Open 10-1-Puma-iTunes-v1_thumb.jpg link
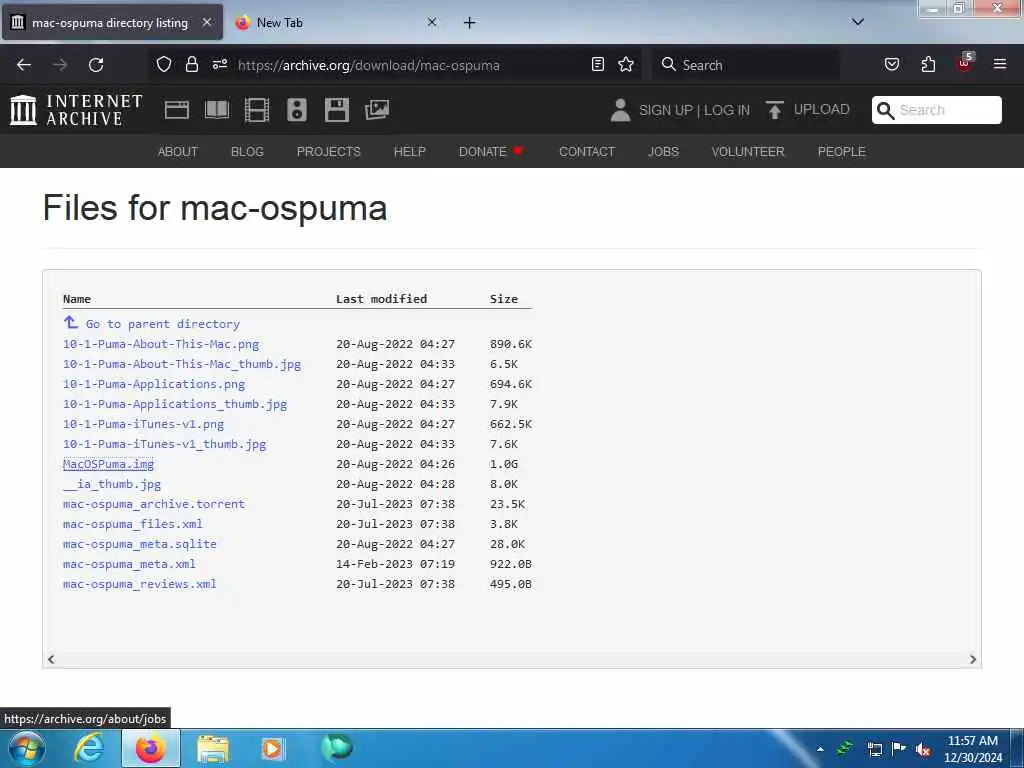The height and width of the screenshot is (768, 1024). click(165, 444)
